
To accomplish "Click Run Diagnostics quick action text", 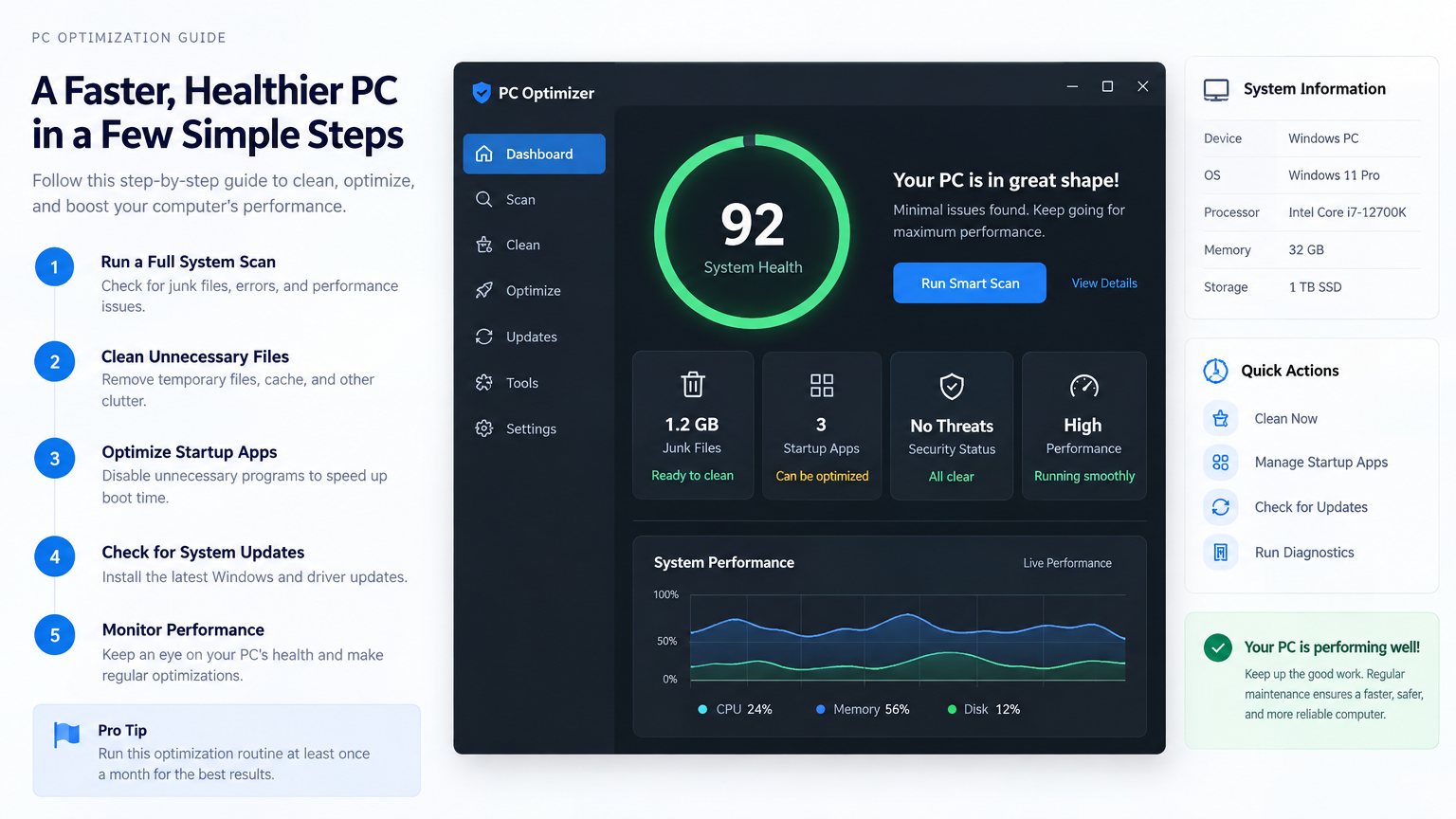I will [x=1304, y=553].
